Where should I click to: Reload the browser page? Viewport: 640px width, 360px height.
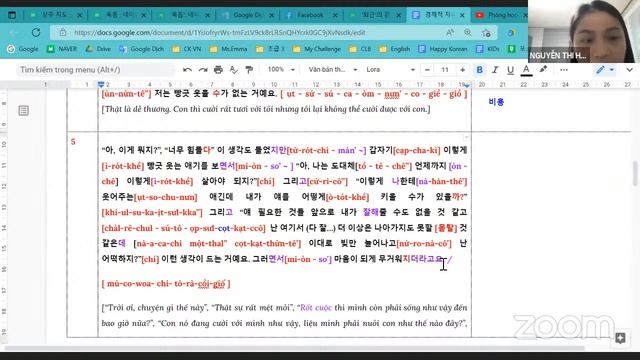point(36,32)
